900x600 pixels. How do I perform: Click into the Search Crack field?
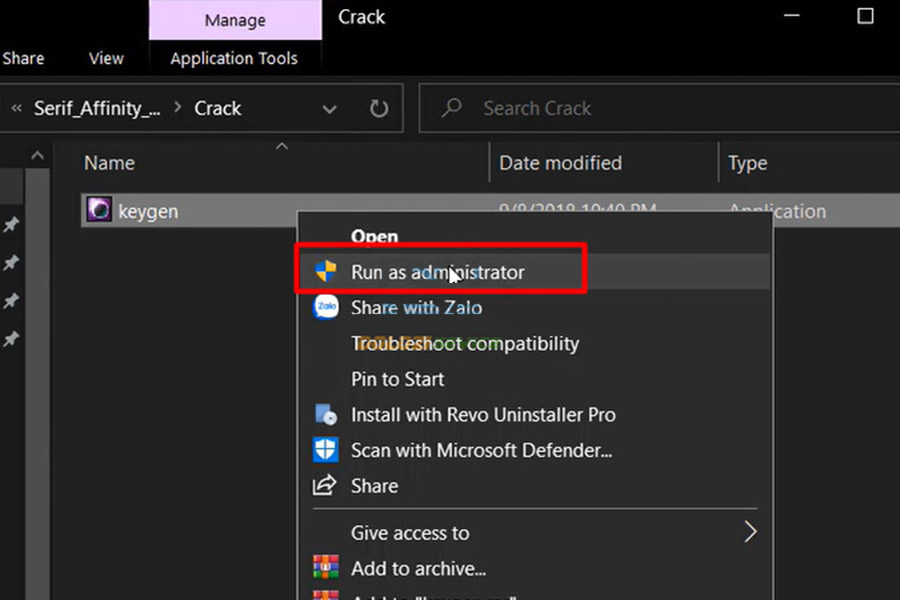tap(660, 108)
